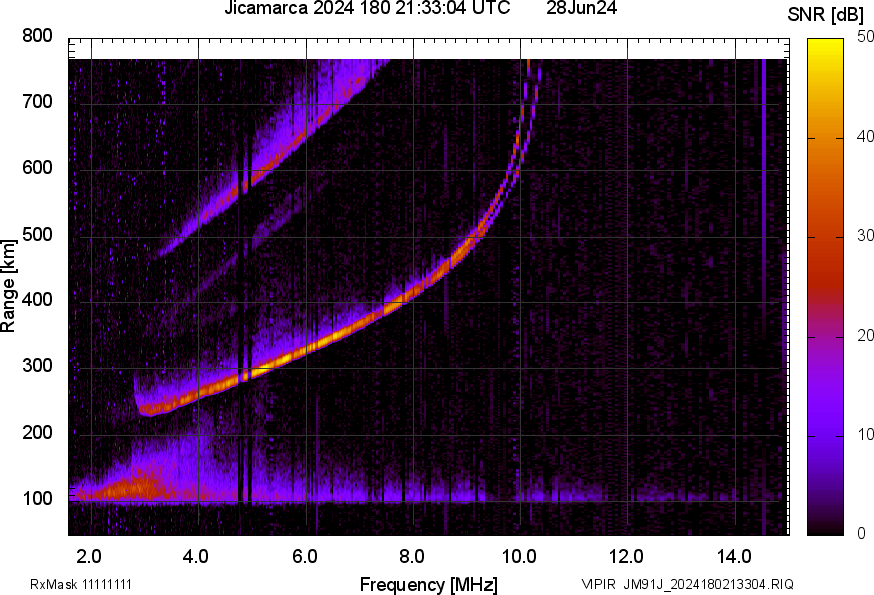Click the colorbar tick label '20'
This screenshot has width=874, height=595.
coord(865,336)
